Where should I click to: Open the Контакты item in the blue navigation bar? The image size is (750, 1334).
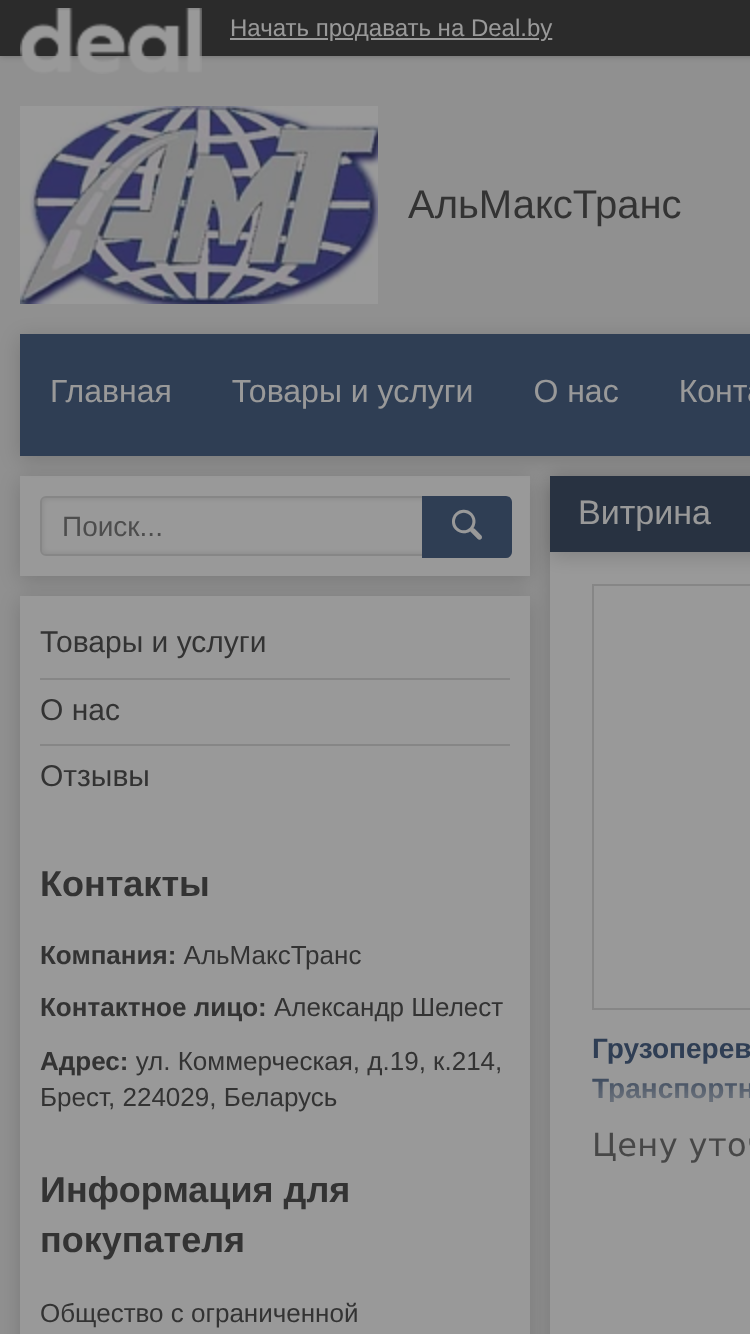pyautogui.click(x=714, y=392)
